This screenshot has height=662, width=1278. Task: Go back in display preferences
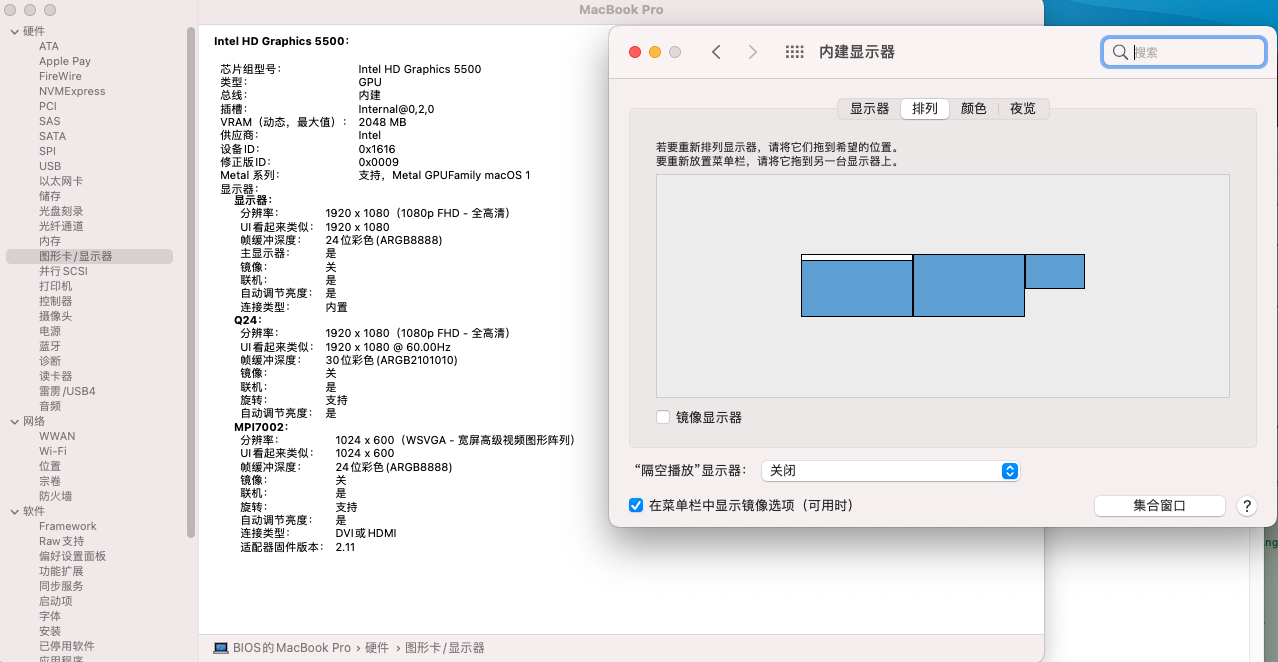coord(716,52)
